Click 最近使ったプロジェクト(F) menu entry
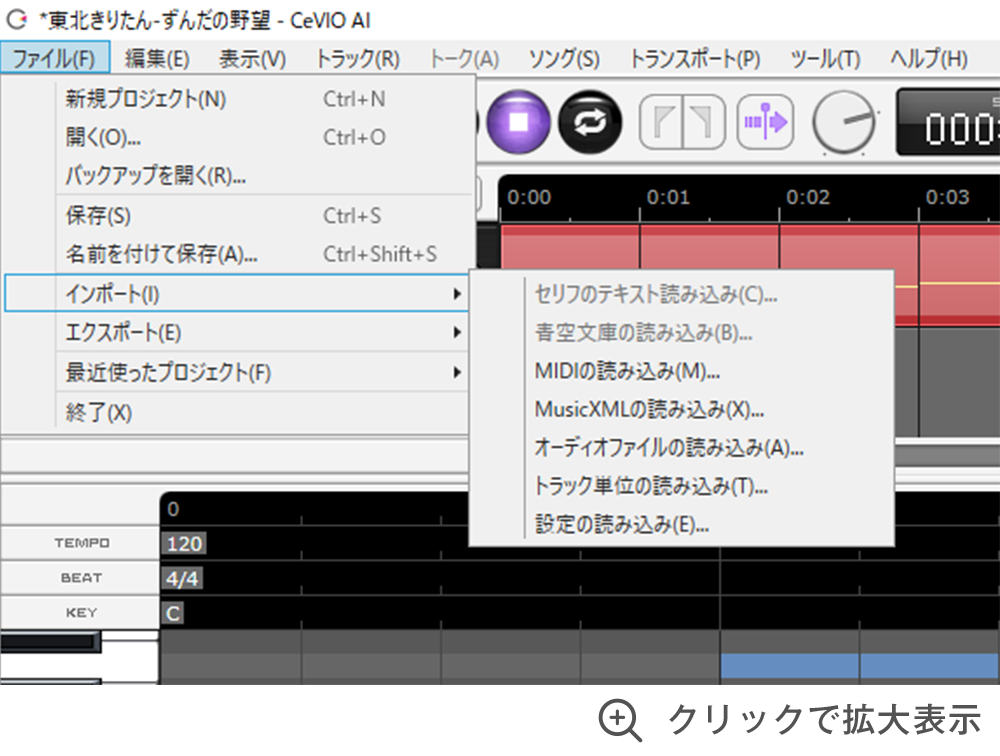 (237, 372)
